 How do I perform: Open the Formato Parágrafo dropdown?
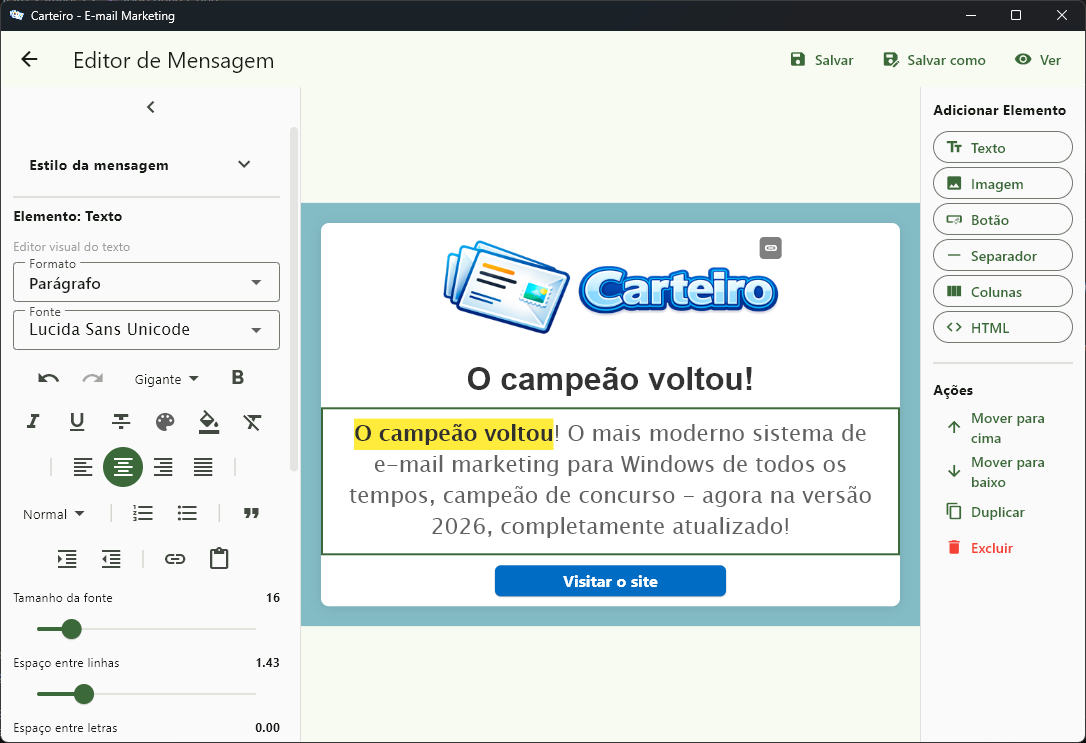point(146,283)
